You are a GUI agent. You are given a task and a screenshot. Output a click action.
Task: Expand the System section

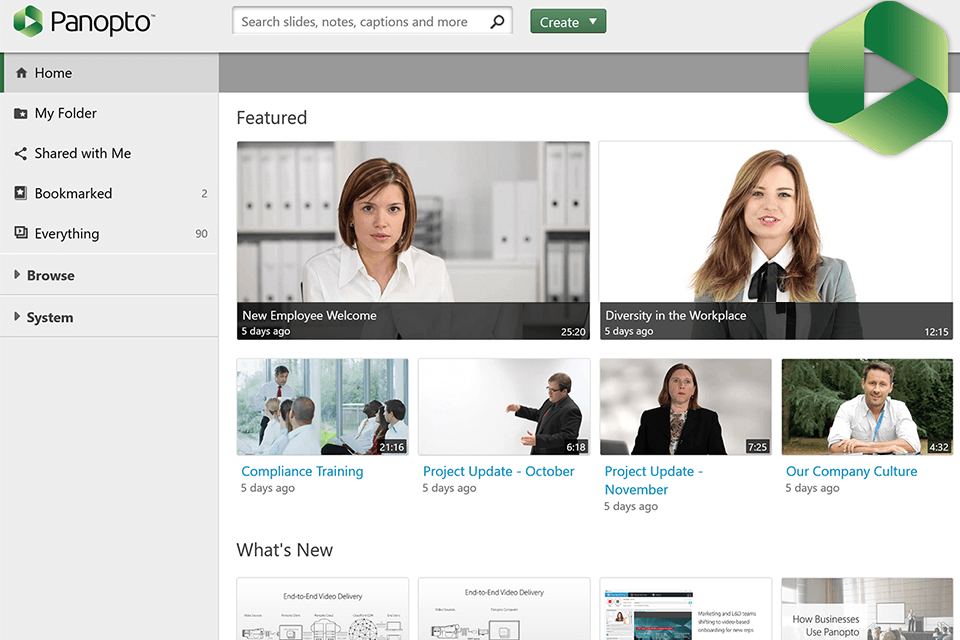(17, 317)
